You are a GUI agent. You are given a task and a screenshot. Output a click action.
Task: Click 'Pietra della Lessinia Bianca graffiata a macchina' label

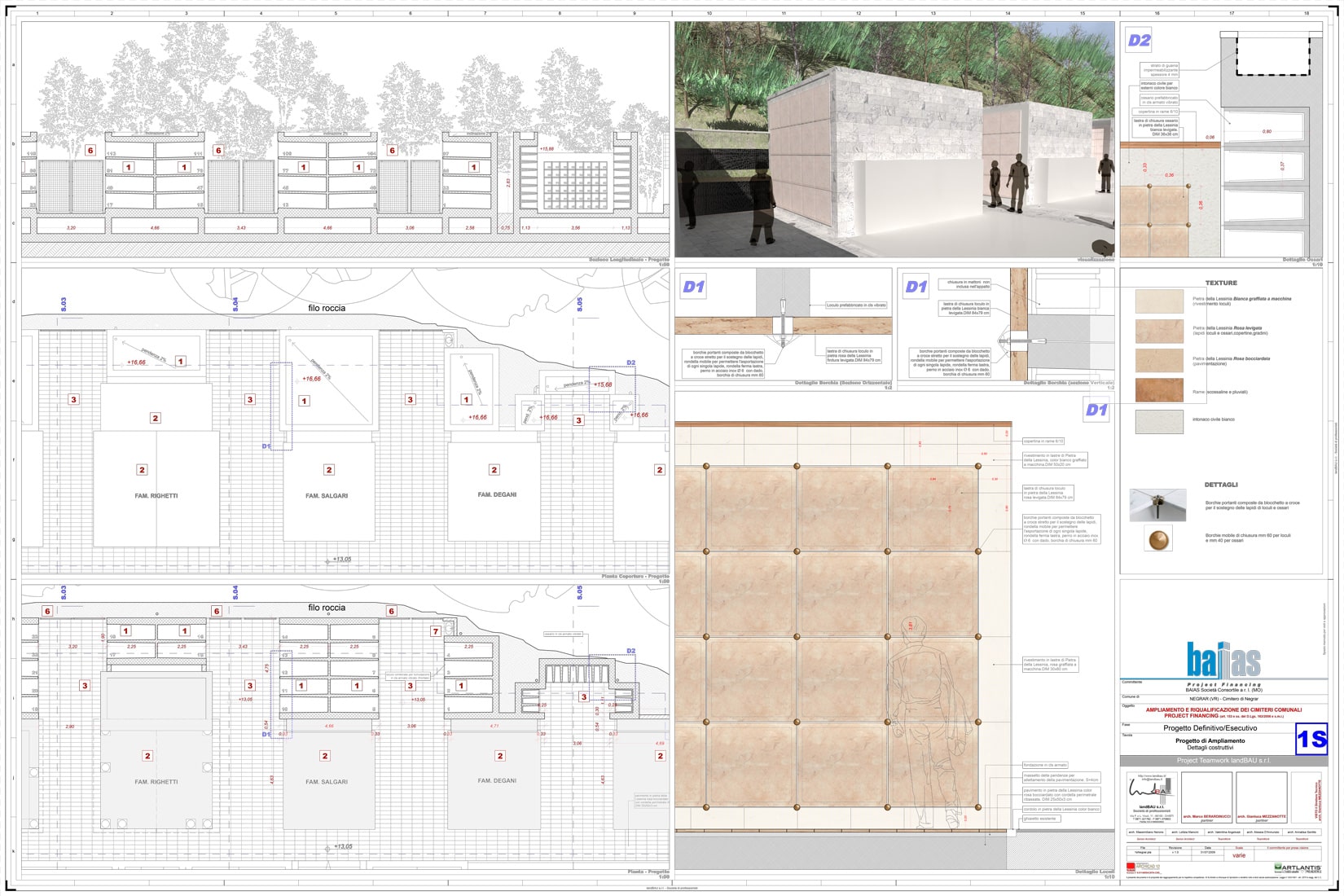tap(1242, 299)
